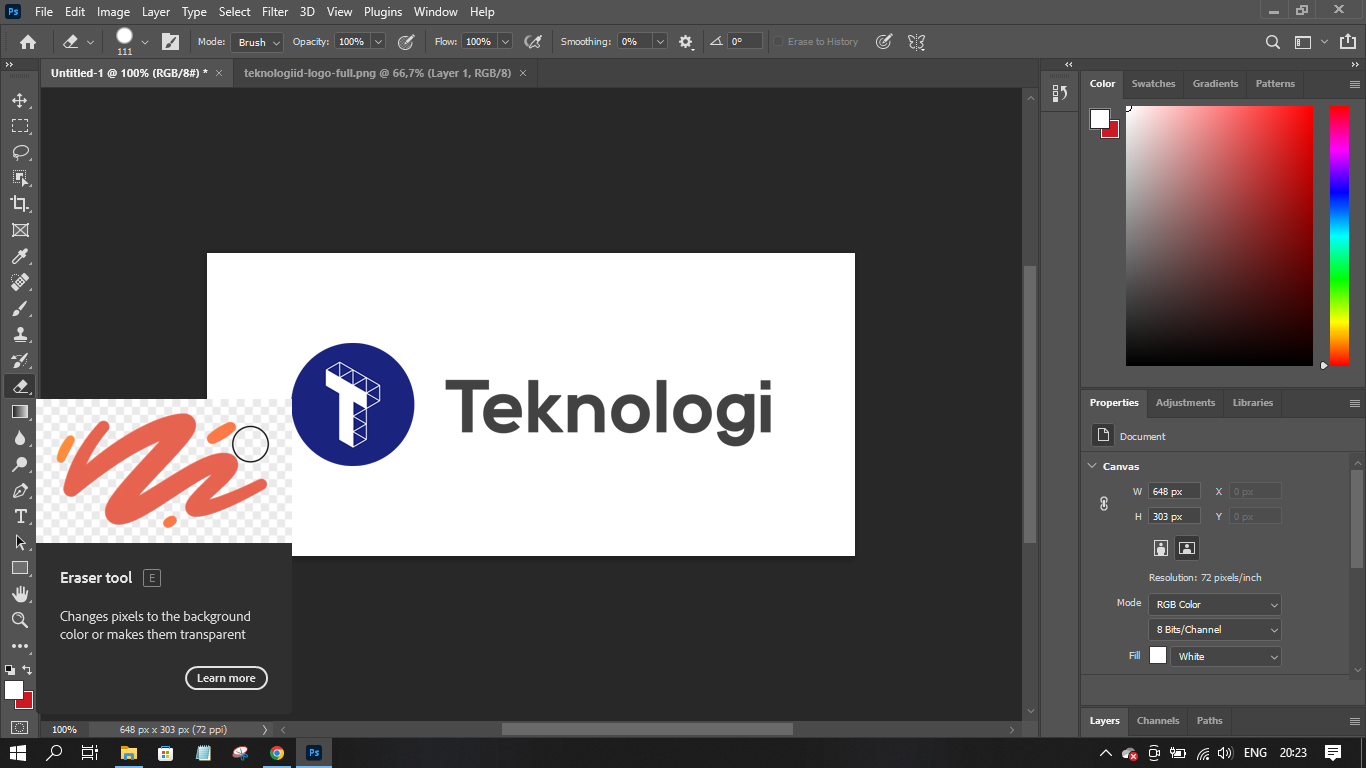Select the Hand tool

click(x=19, y=594)
